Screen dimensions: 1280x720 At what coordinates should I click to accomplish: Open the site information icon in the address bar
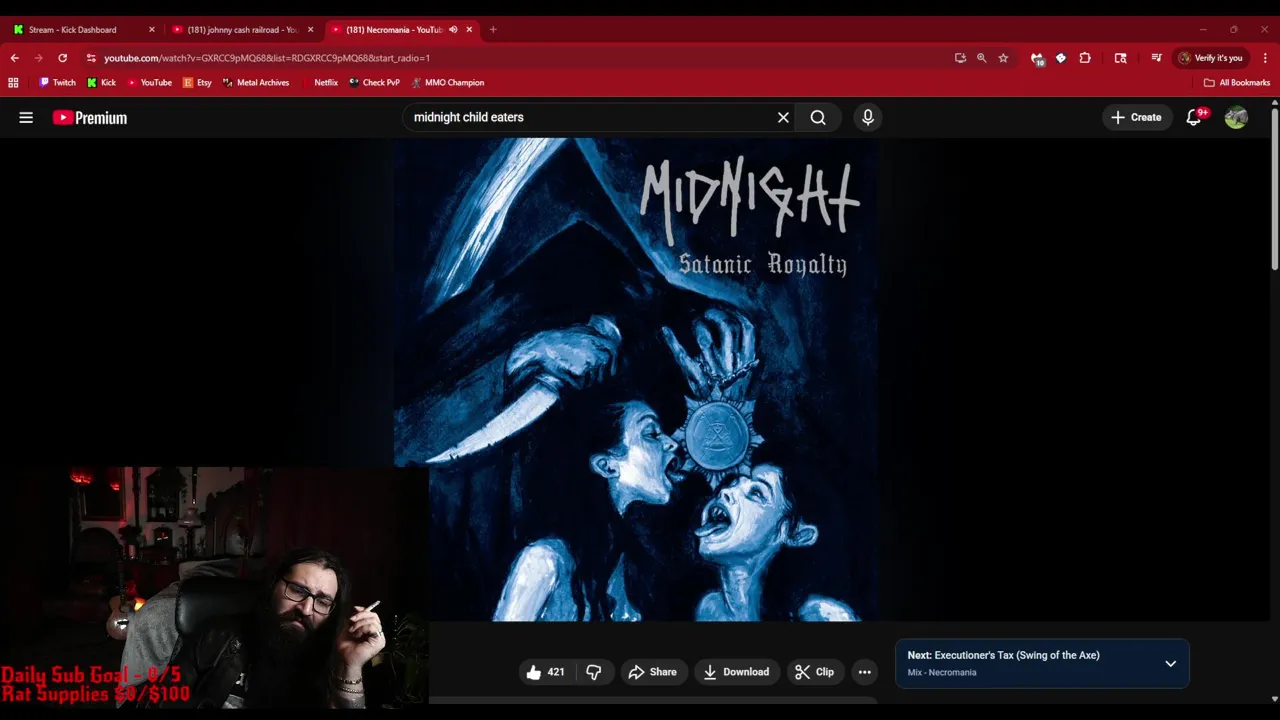[x=91, y=58]
